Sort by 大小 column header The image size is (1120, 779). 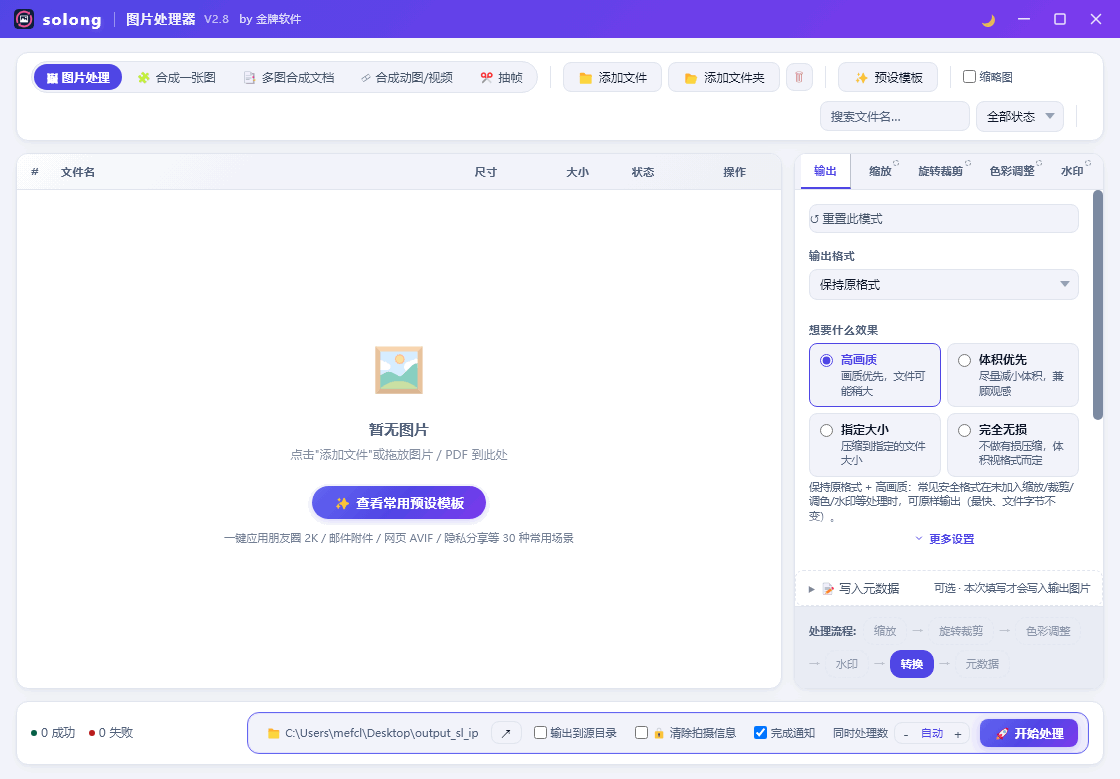coord(577,172)
